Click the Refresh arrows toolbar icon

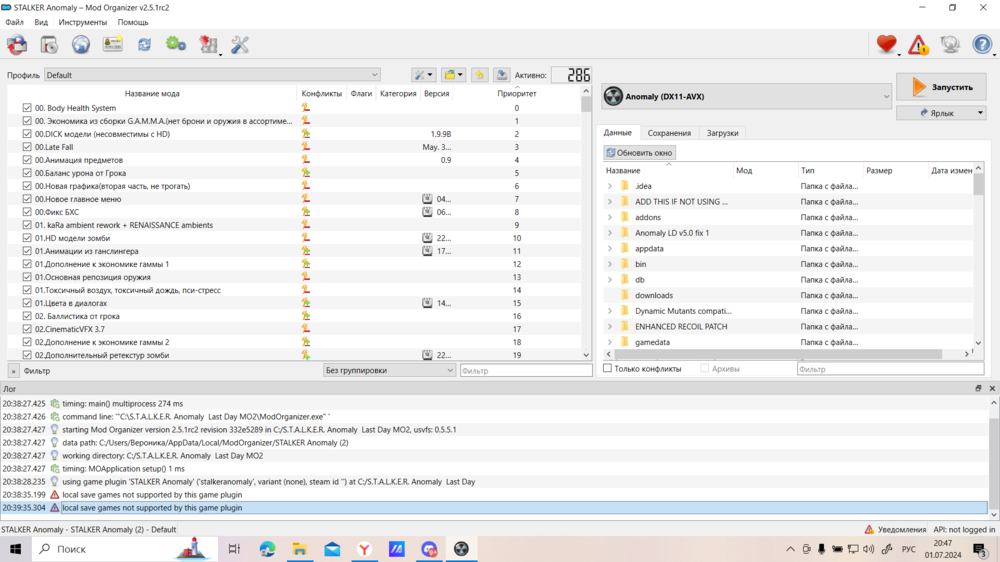point(145,45)
